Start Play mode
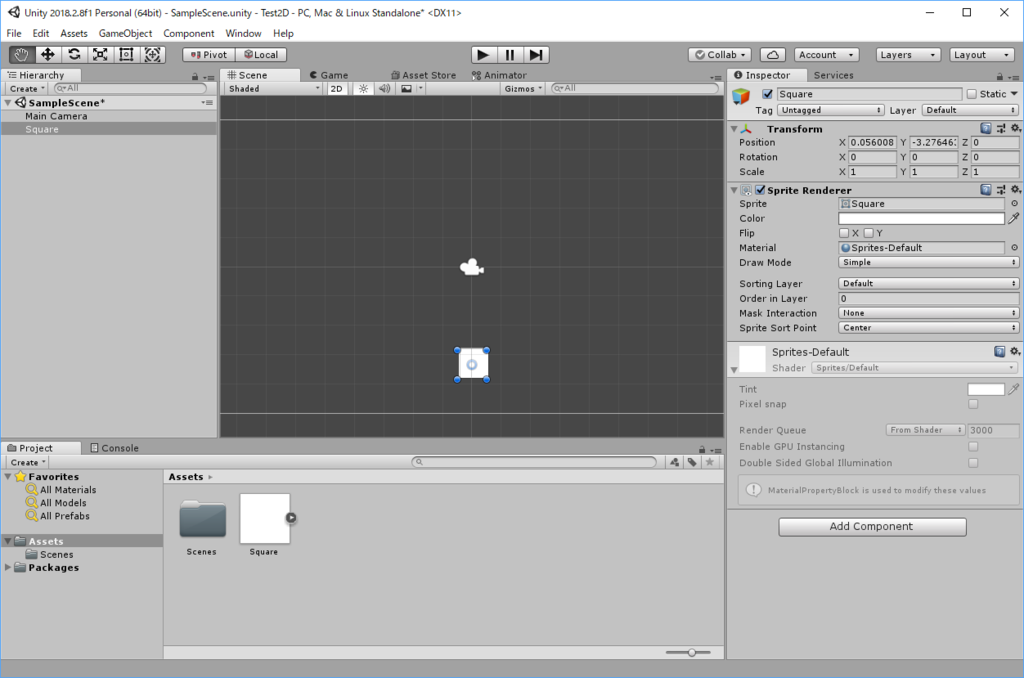Screen dimensions: 1024x678 483,55
